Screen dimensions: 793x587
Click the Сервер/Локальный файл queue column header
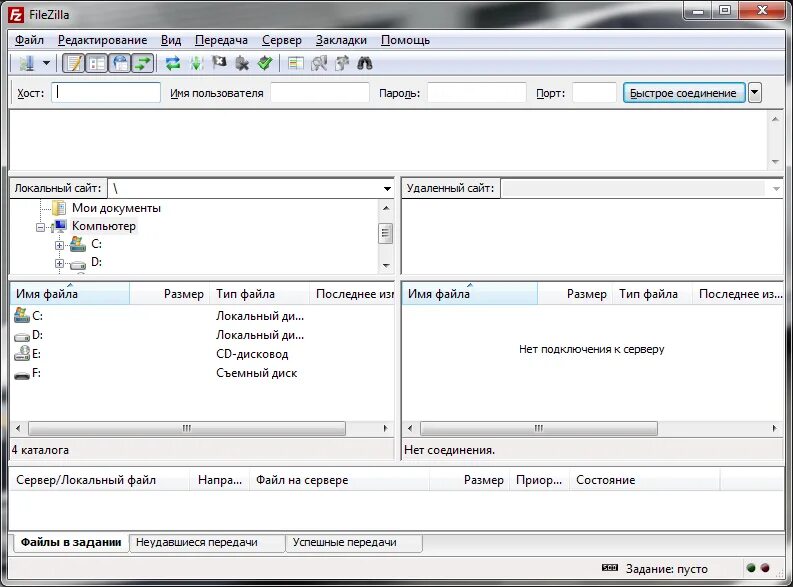(100, 480)
